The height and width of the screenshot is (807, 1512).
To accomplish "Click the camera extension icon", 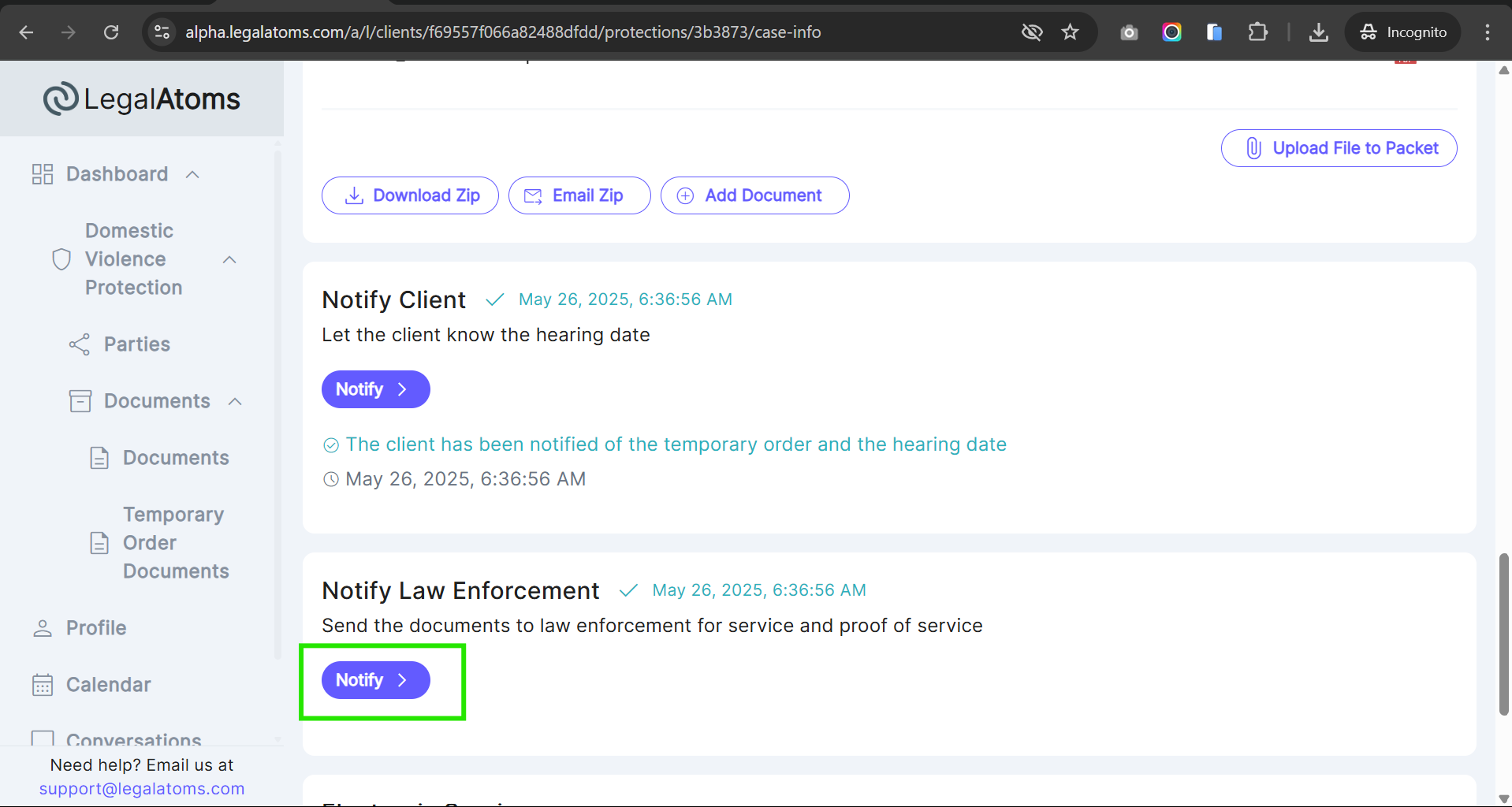I will [1129, 32].
